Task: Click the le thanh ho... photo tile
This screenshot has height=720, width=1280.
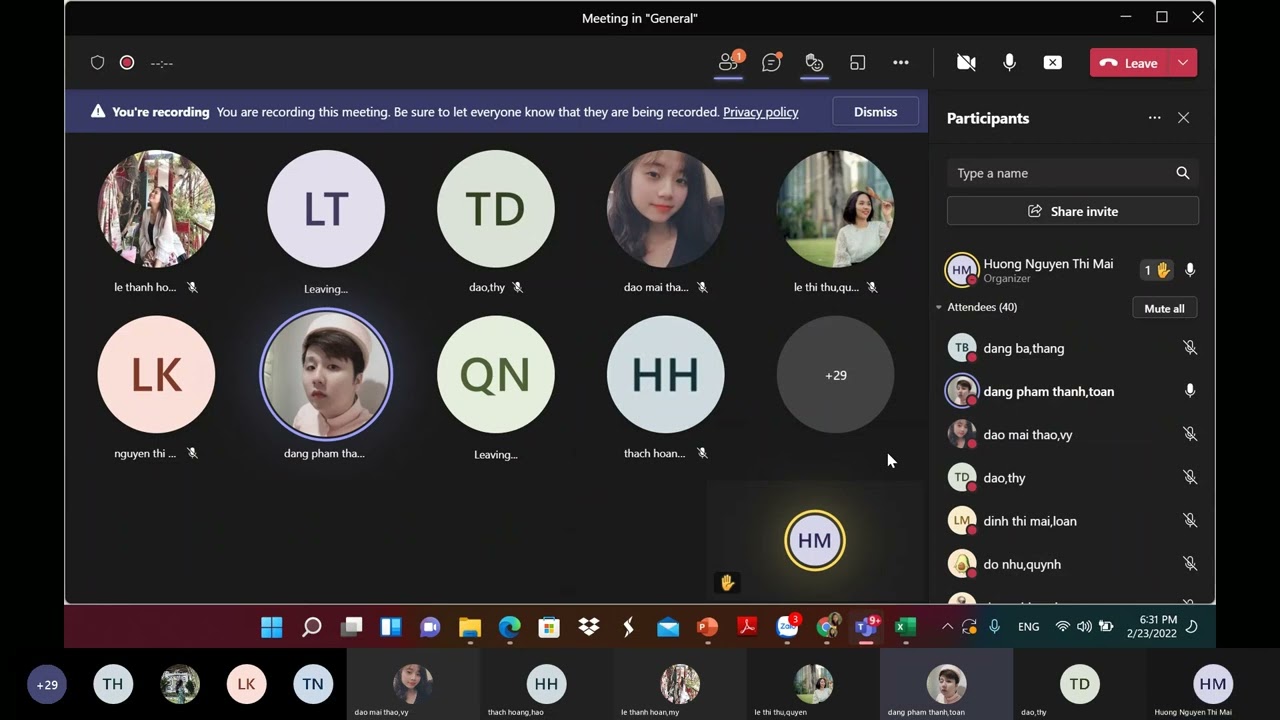Action: (156, 209)
